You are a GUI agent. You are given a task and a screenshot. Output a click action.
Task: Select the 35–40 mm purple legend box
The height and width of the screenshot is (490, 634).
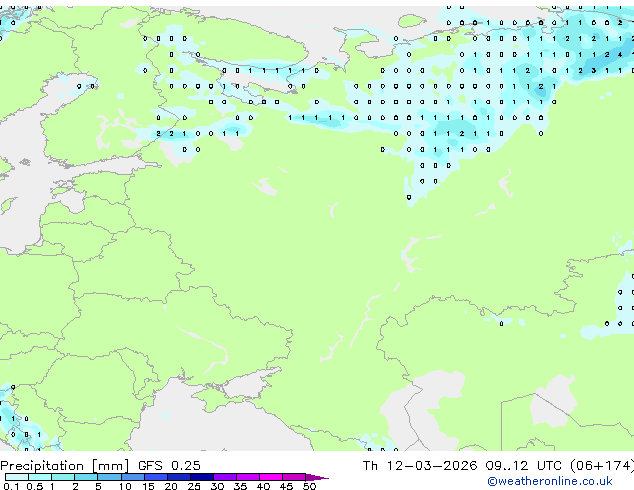[x=247, y=477]
